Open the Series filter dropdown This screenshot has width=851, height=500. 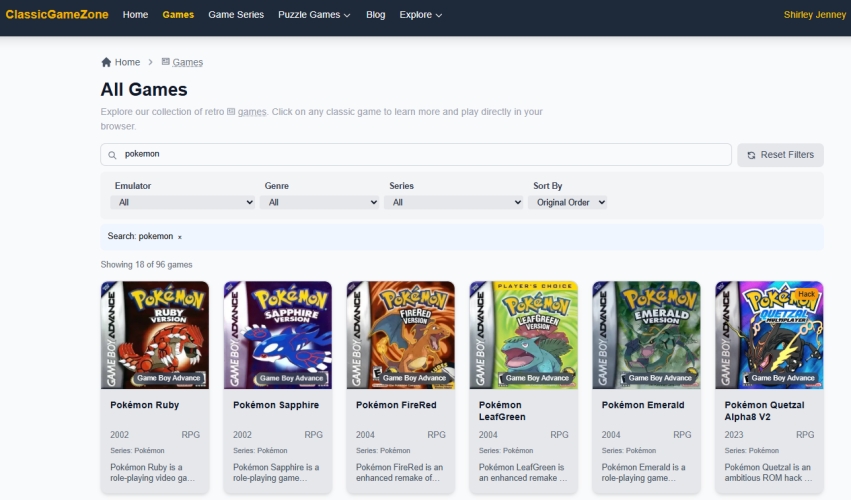coord(454,202)
